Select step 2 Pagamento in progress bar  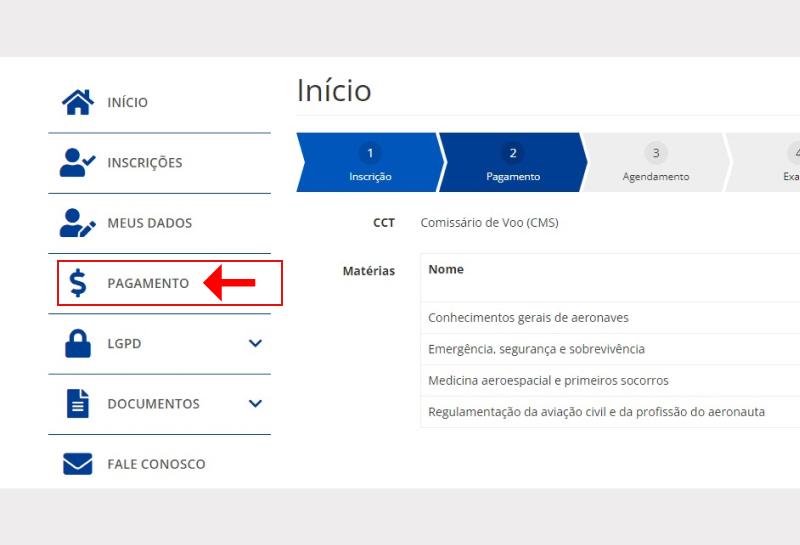coord(512,163)
